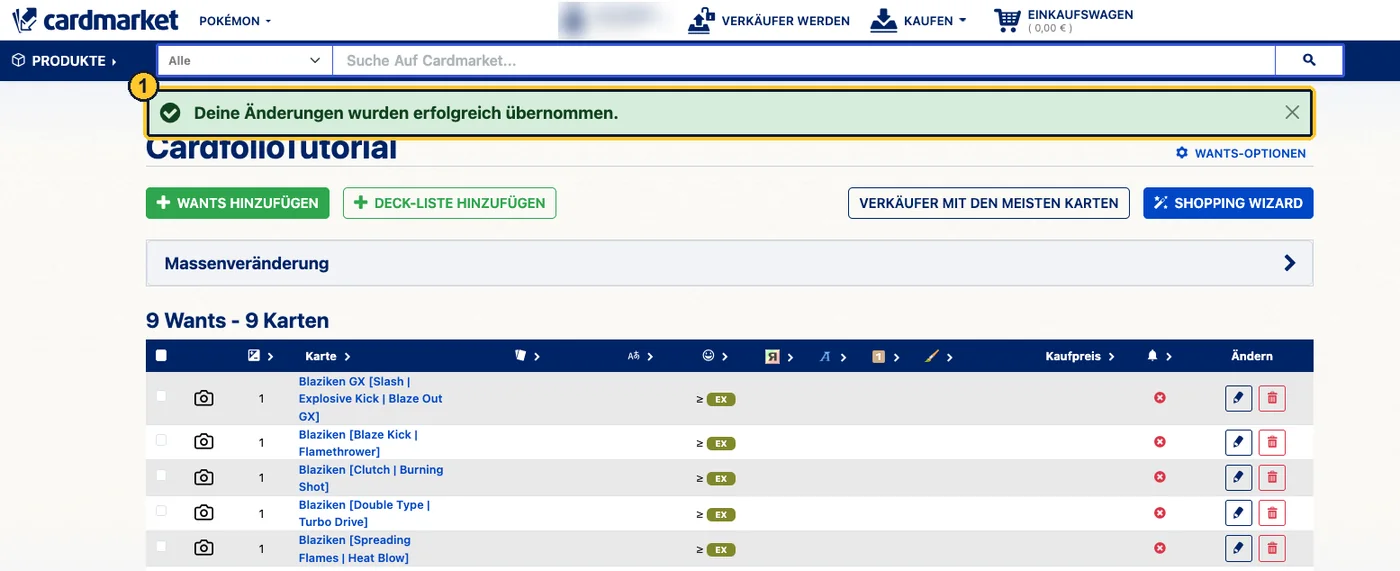The height and width of the screenshot is (571, 1400).
Task: Sort by image quantity column header
Action: coord(260,356)
